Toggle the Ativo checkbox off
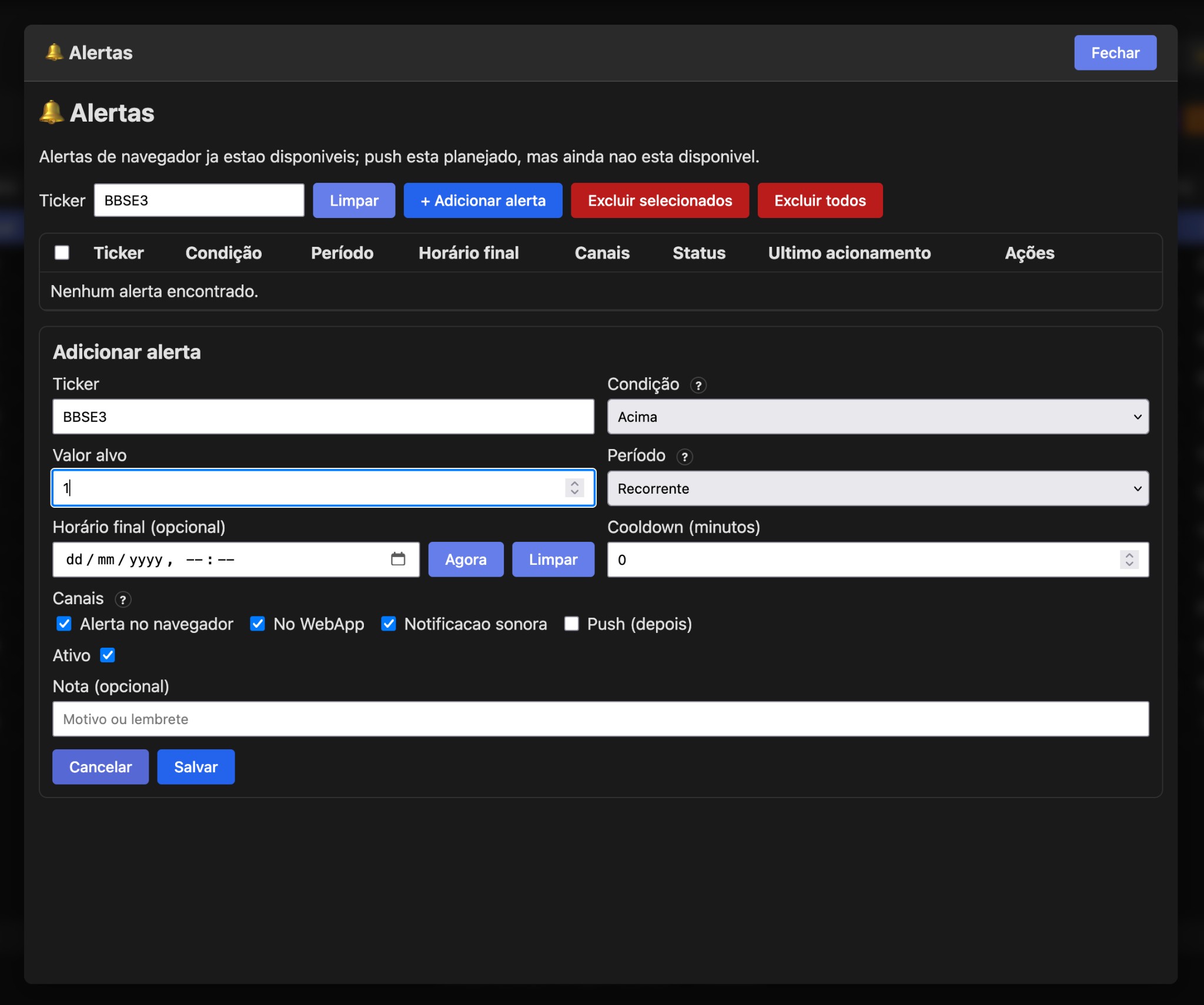This screenshot has width=1204, height=1005. coord(108,655)
